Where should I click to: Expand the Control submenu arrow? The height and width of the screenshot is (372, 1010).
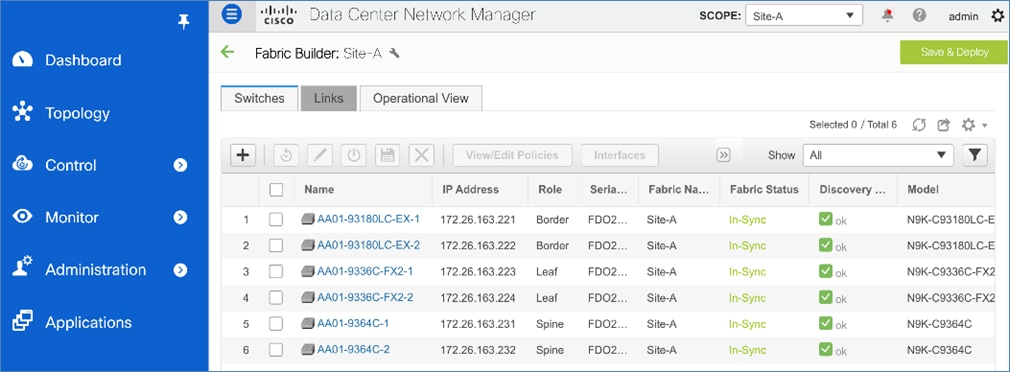[180, 165]
